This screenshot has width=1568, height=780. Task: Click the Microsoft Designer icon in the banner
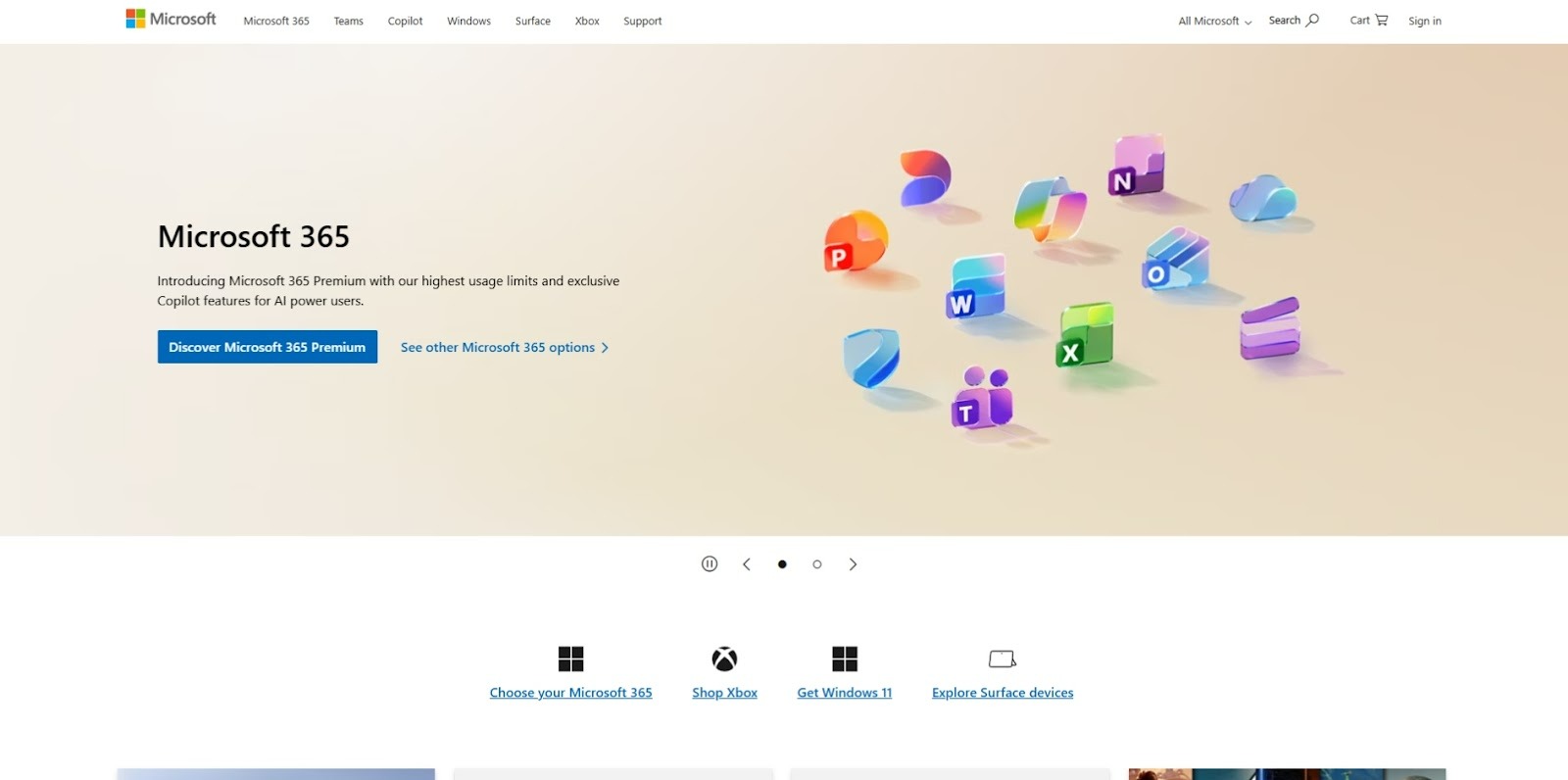(925, 177)
